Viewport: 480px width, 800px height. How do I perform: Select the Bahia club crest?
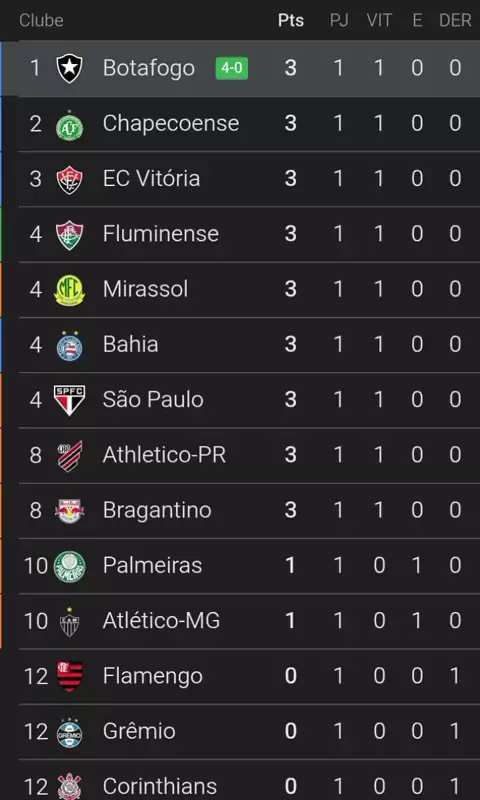(69, 345)
